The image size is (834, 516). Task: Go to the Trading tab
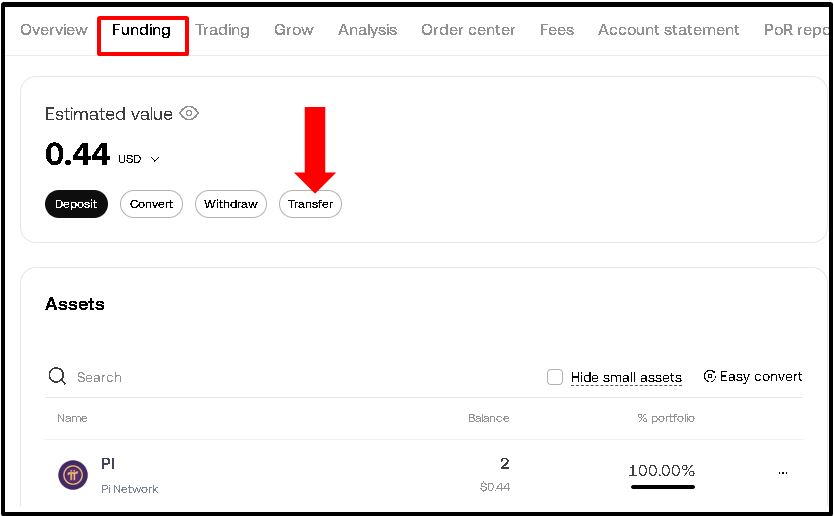coord(222,30)
